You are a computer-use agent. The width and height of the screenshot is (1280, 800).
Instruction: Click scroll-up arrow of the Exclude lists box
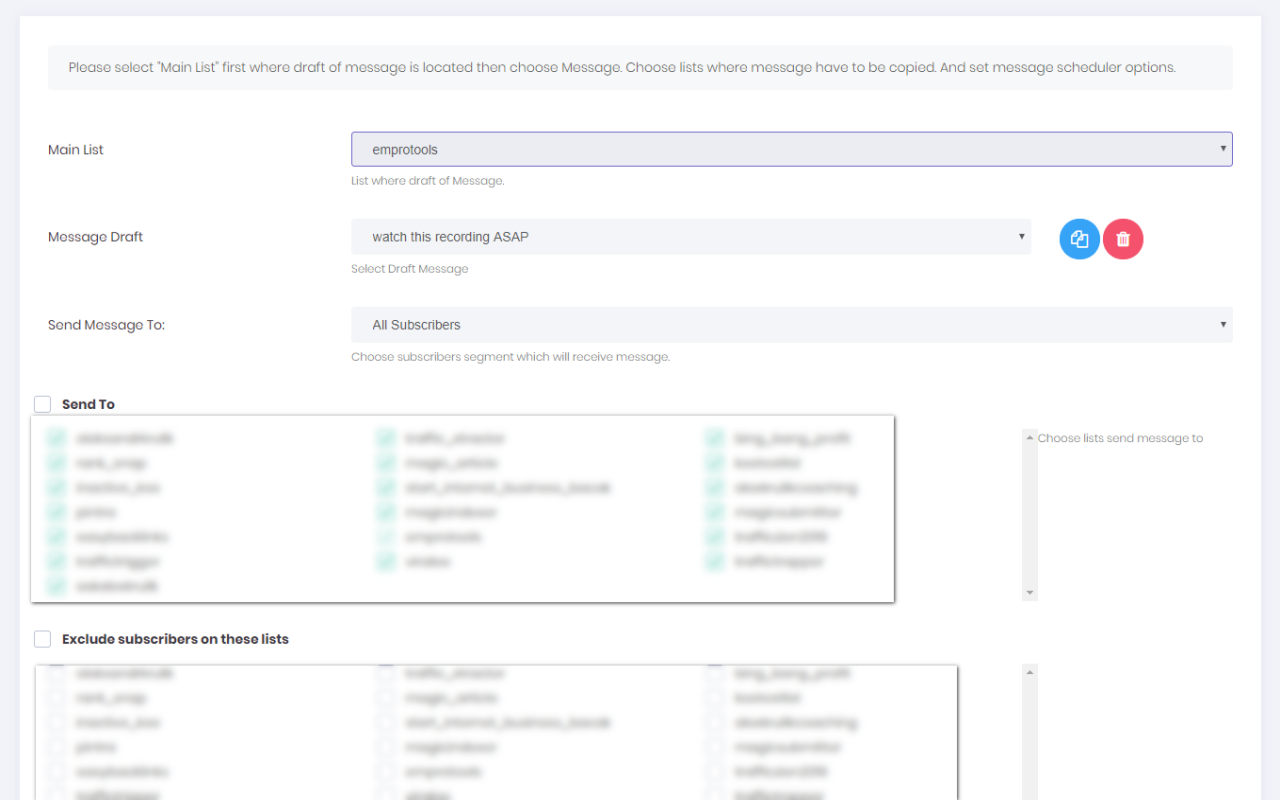(x=1030, y=673)
